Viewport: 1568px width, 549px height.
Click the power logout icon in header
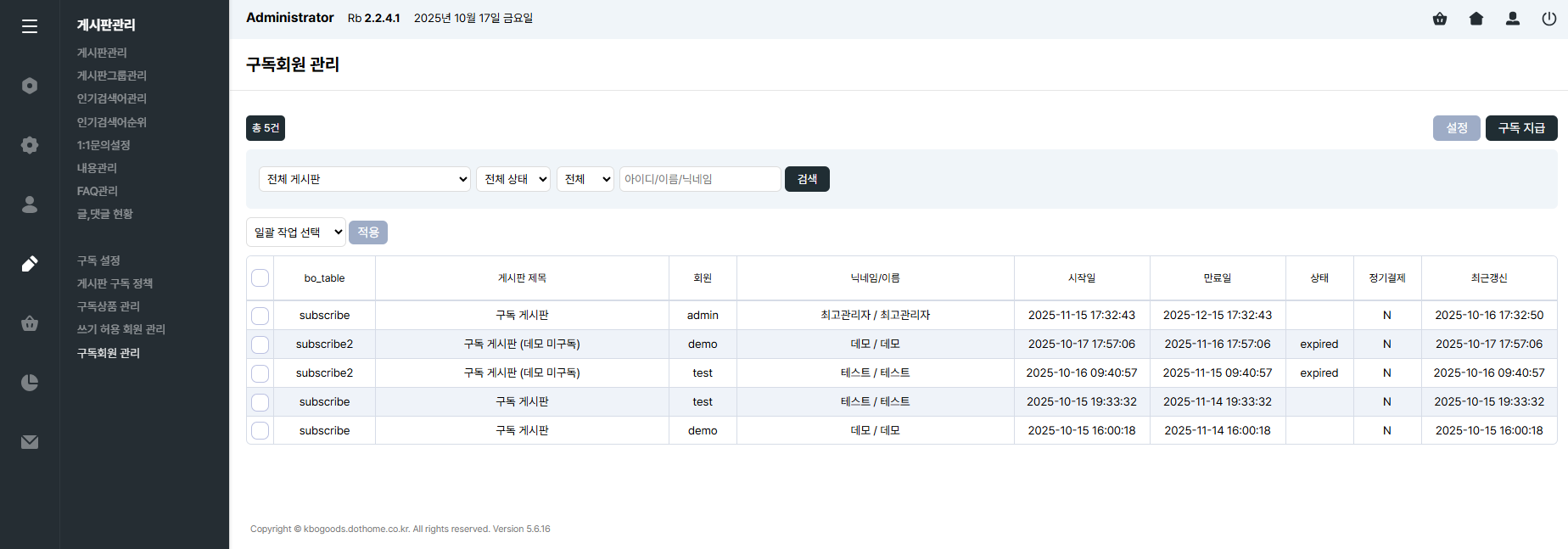[x=1548, y=19]
